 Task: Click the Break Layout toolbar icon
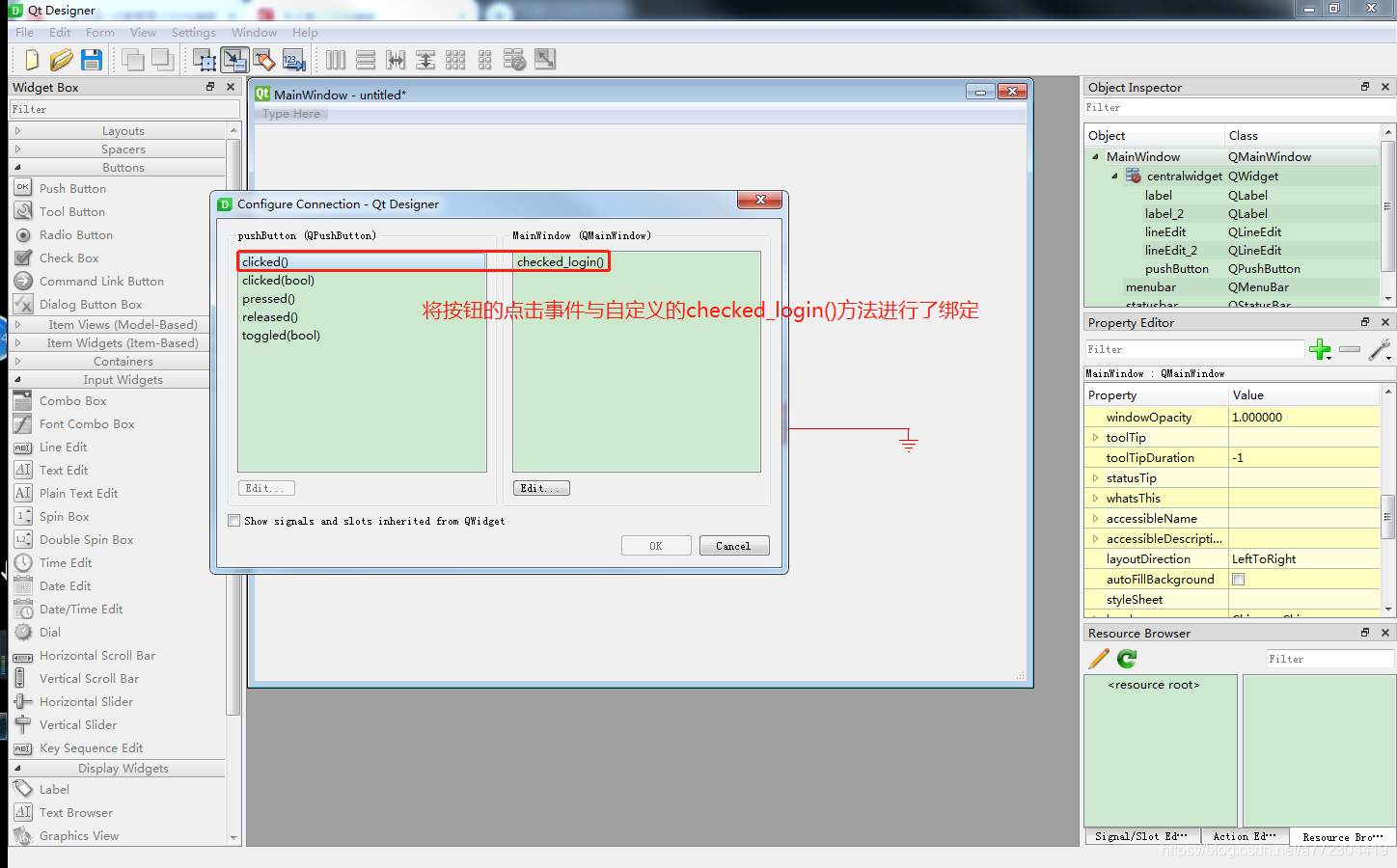[515, 60]
